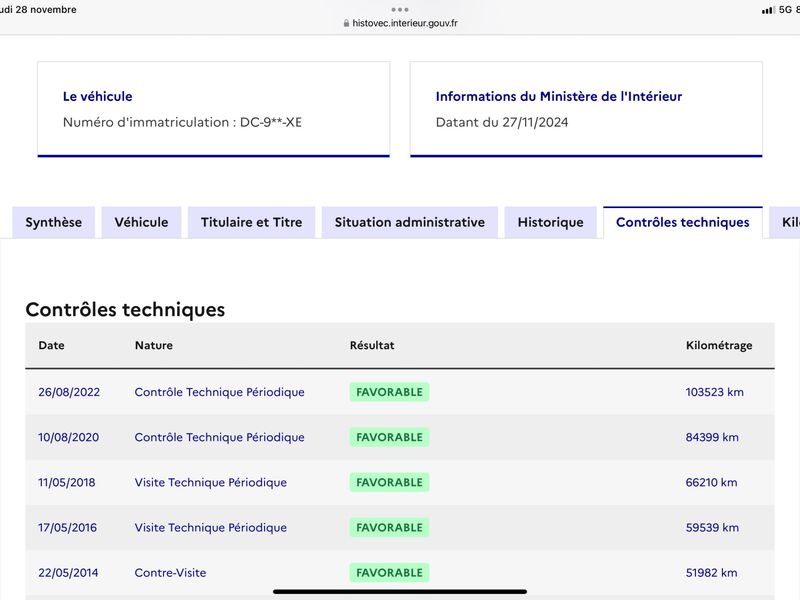The image size is (800, 600).
Task: Select the Situation administrative tab
Action: click(410, 222)
